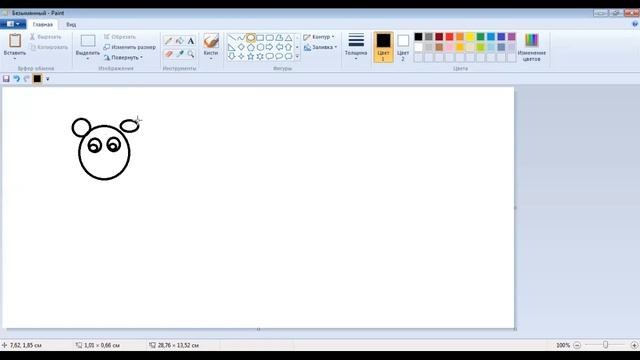The width and height of the screenshot is (640, 360).
Task: Choose the Rectangle shape
Action: (260, 38)
